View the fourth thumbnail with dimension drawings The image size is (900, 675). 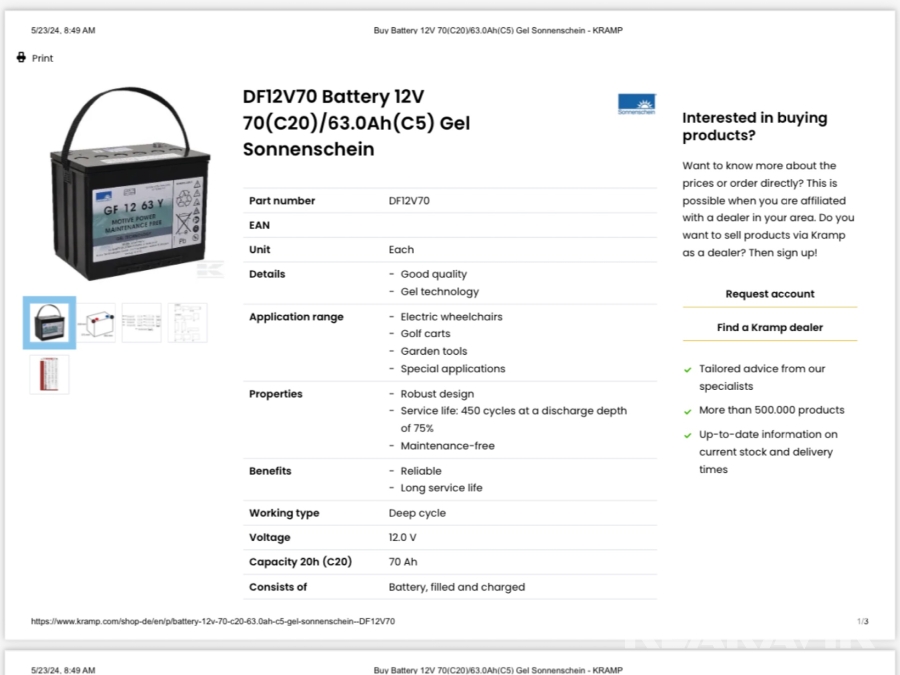[187, 322]
